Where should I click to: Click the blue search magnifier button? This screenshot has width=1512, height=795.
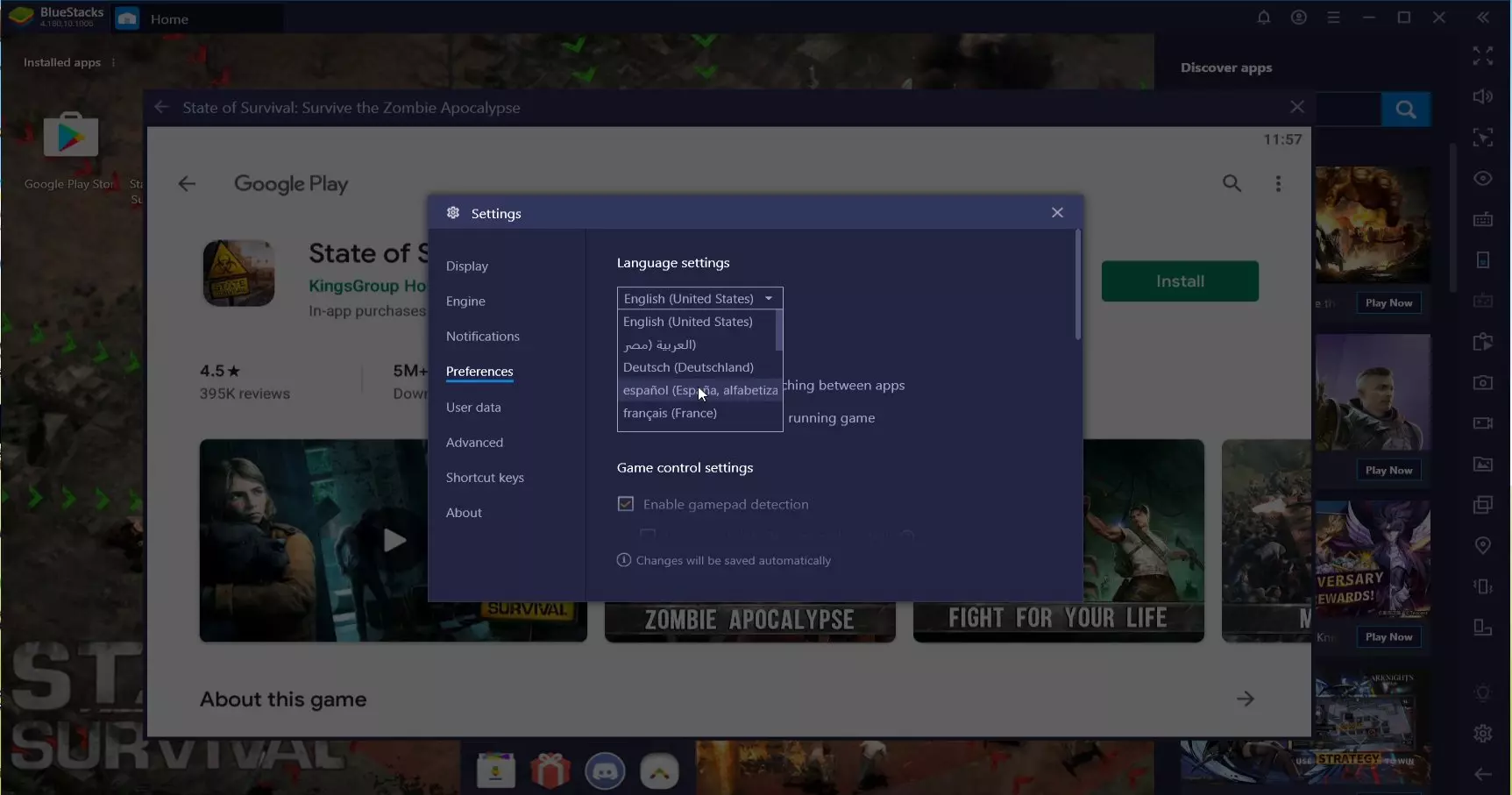(x=1406, y=110)
